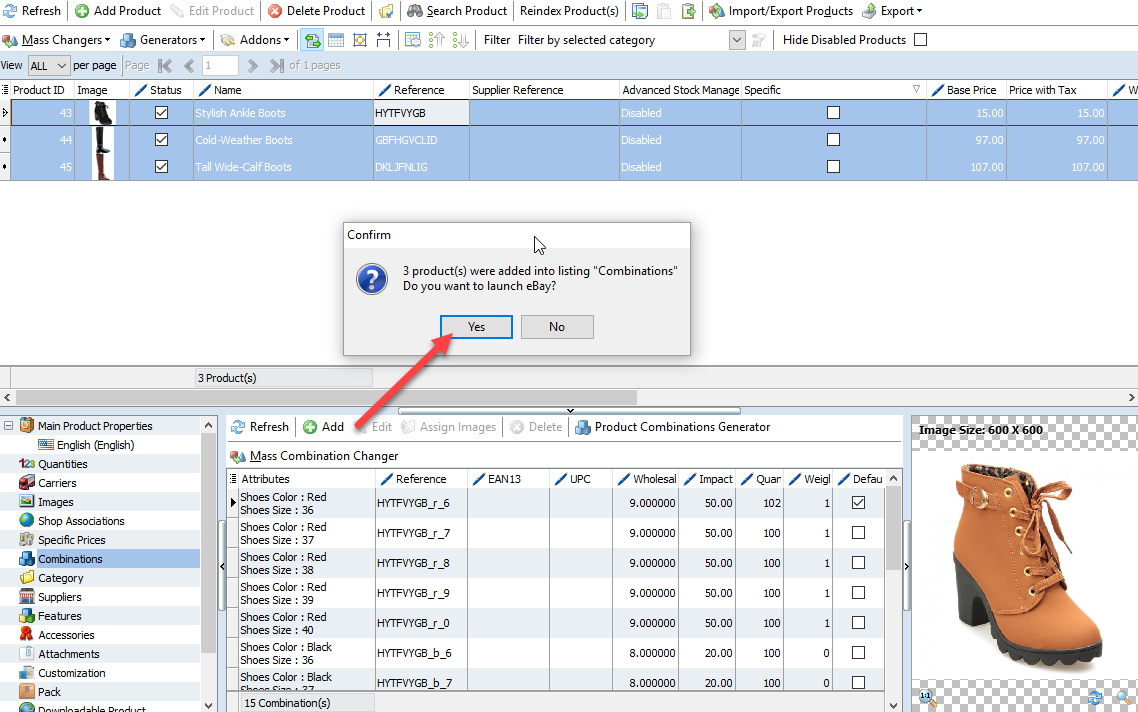The image size is (1138, 712).
Task: Add a new combination
Action: pos(324,427)
